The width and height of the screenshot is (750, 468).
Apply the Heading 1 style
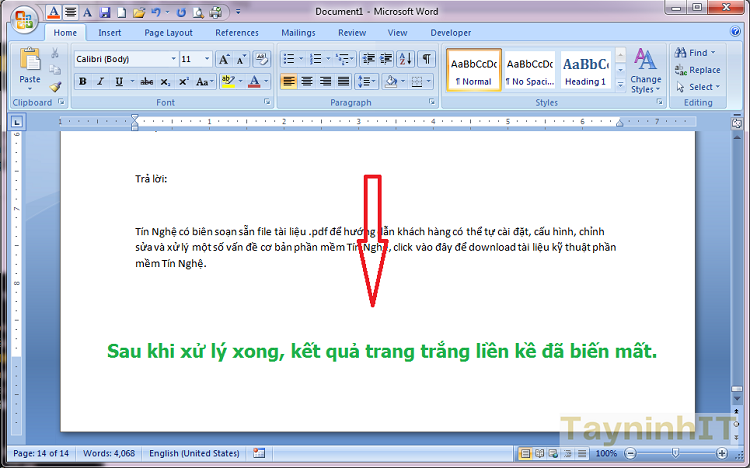coord(586,70)
